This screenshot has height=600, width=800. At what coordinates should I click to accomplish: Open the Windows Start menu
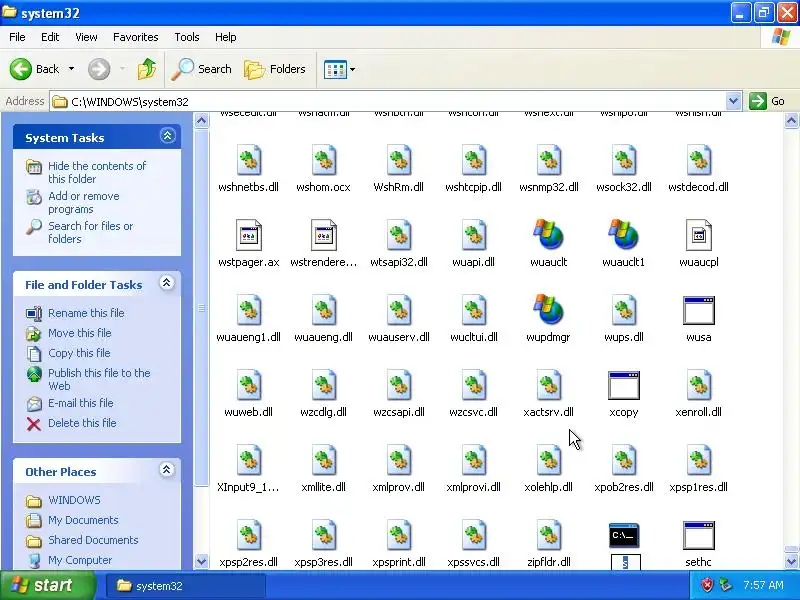pos(48,585)
